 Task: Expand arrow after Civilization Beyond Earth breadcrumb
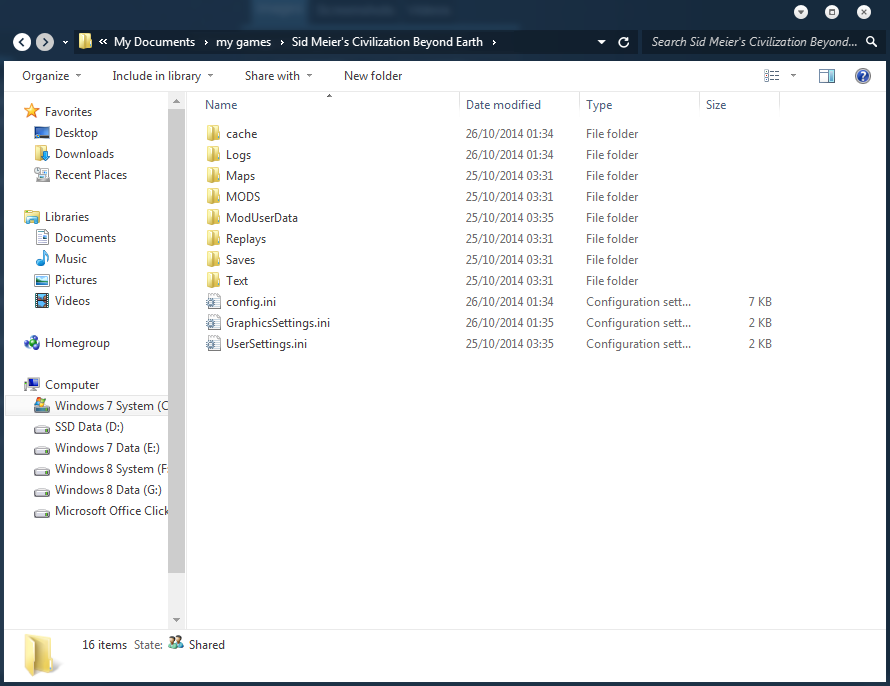tap(494, 43)
